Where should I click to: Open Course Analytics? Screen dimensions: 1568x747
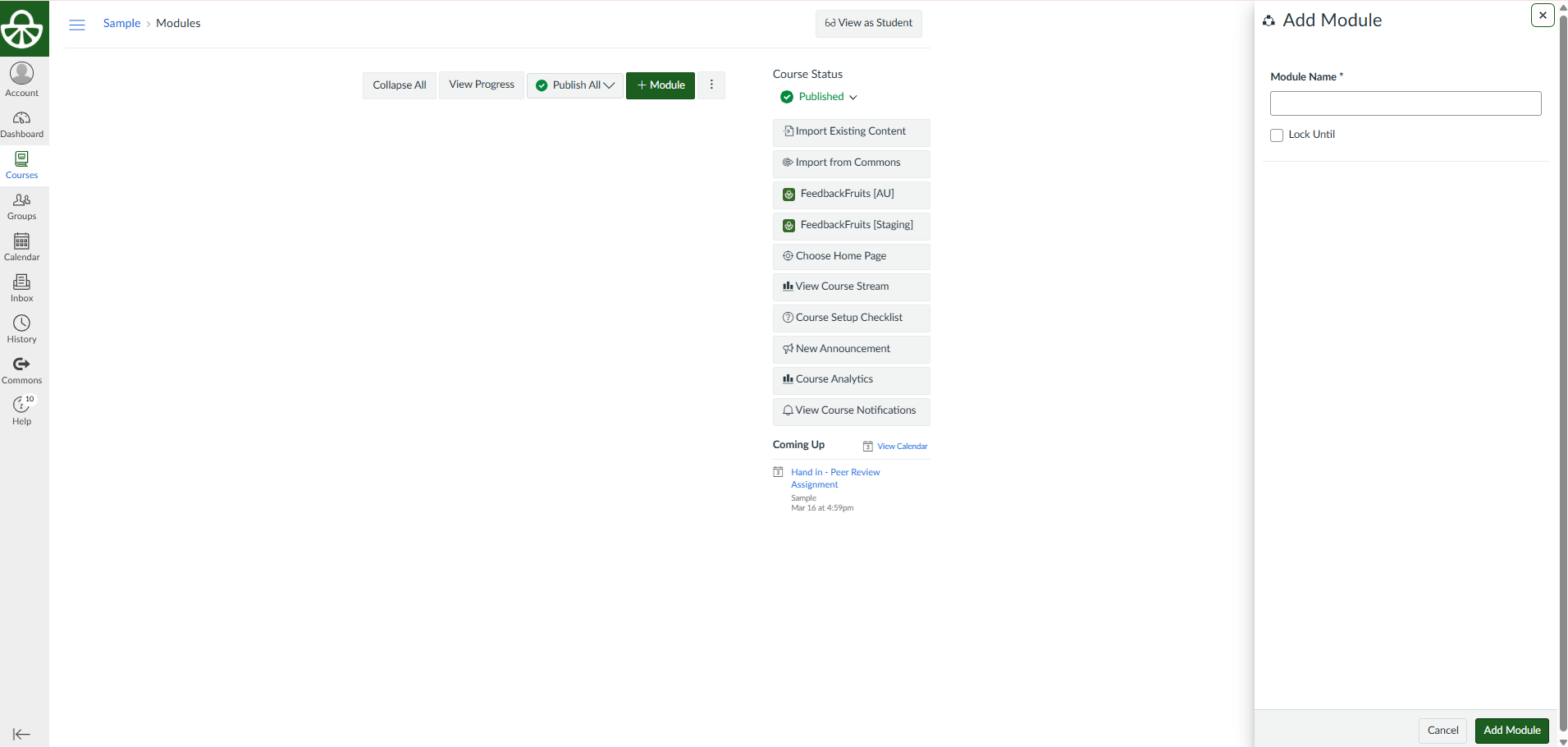[851, 379]
